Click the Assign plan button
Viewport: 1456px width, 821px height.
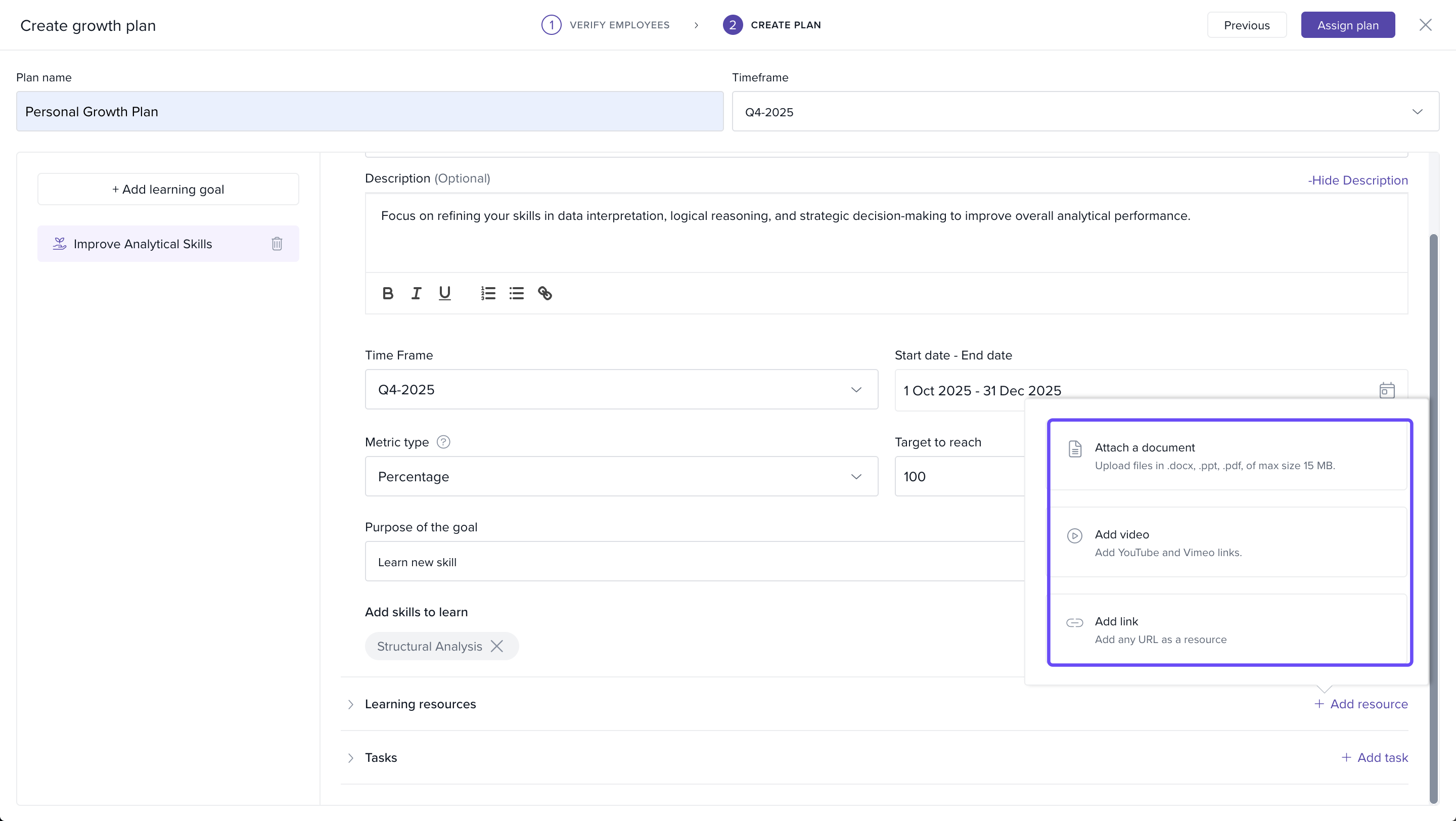1347,25
